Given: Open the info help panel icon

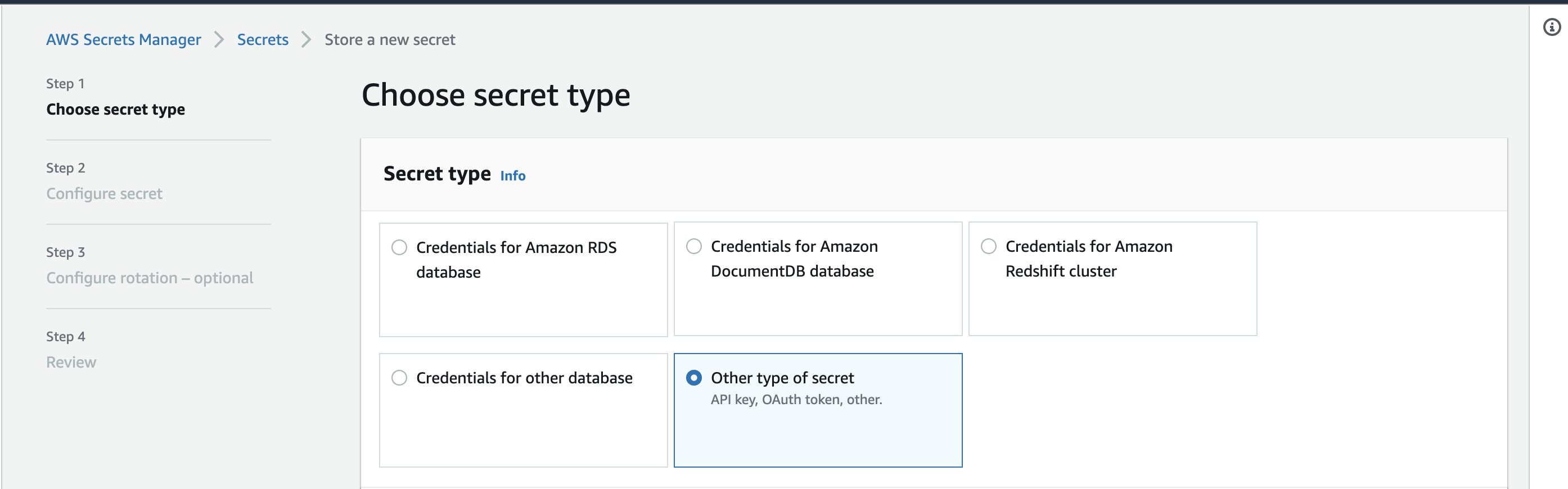Looking at the screenshot, I should click(x=1552, y=28).
